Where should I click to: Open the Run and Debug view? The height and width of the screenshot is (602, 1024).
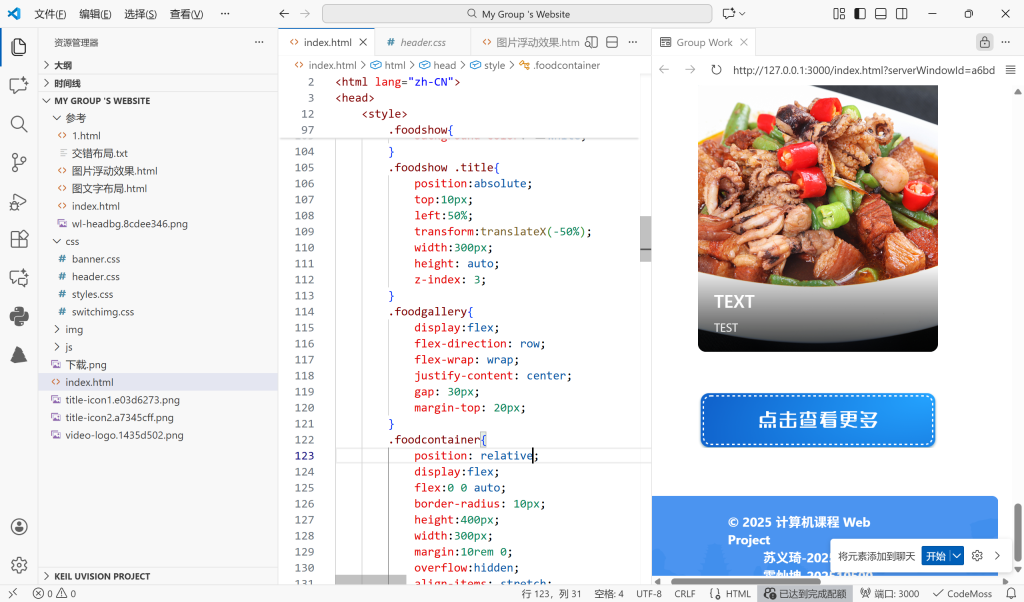point(18,201)
